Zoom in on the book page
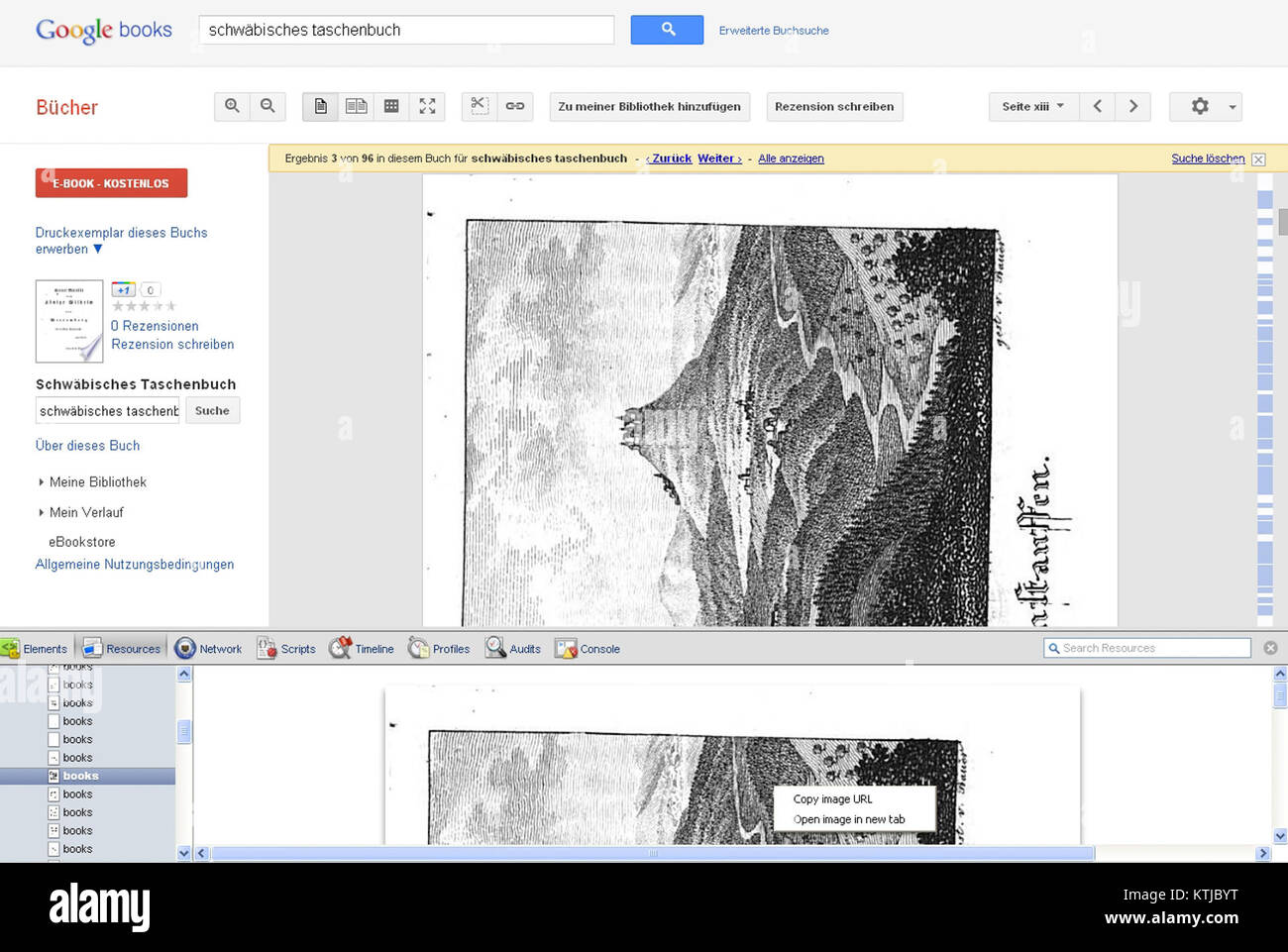 (x=232, y=106)
